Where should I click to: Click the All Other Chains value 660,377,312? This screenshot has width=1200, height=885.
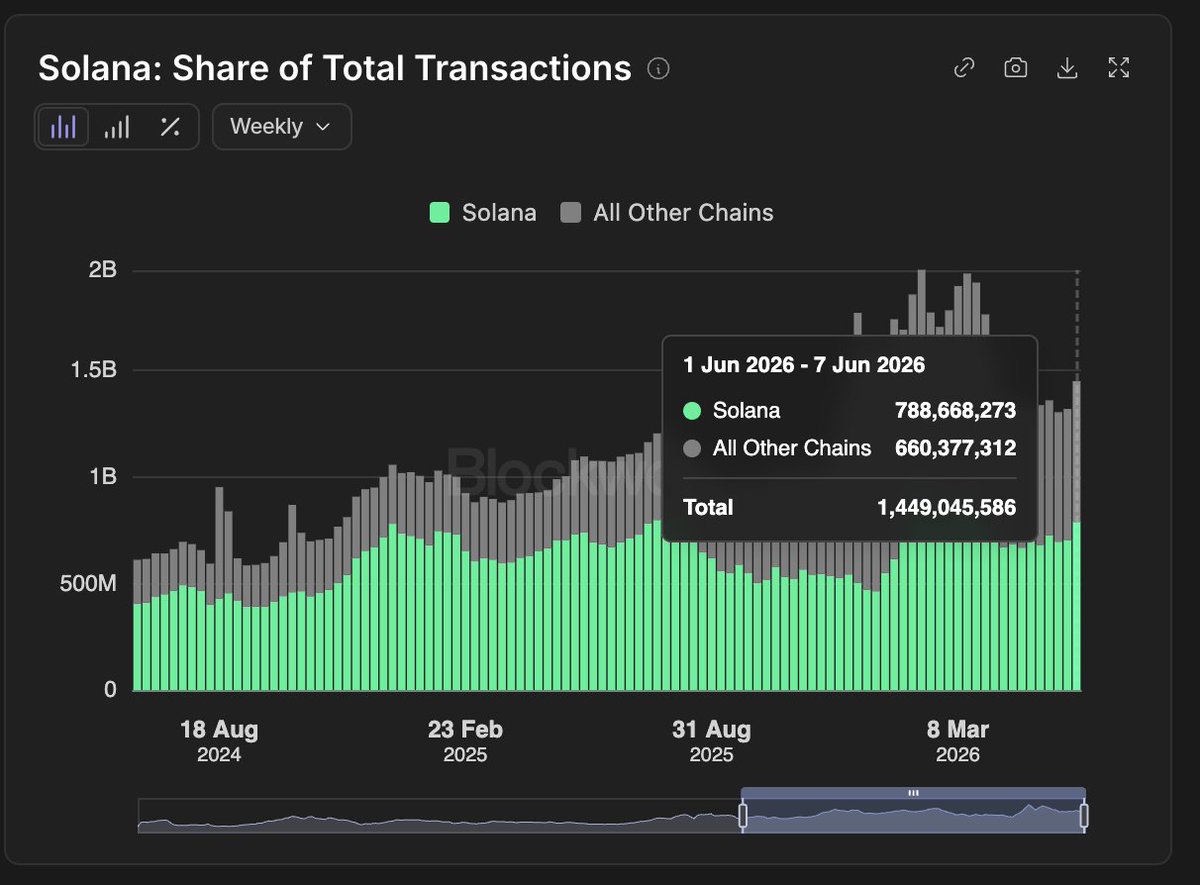[x=955, y=448]
